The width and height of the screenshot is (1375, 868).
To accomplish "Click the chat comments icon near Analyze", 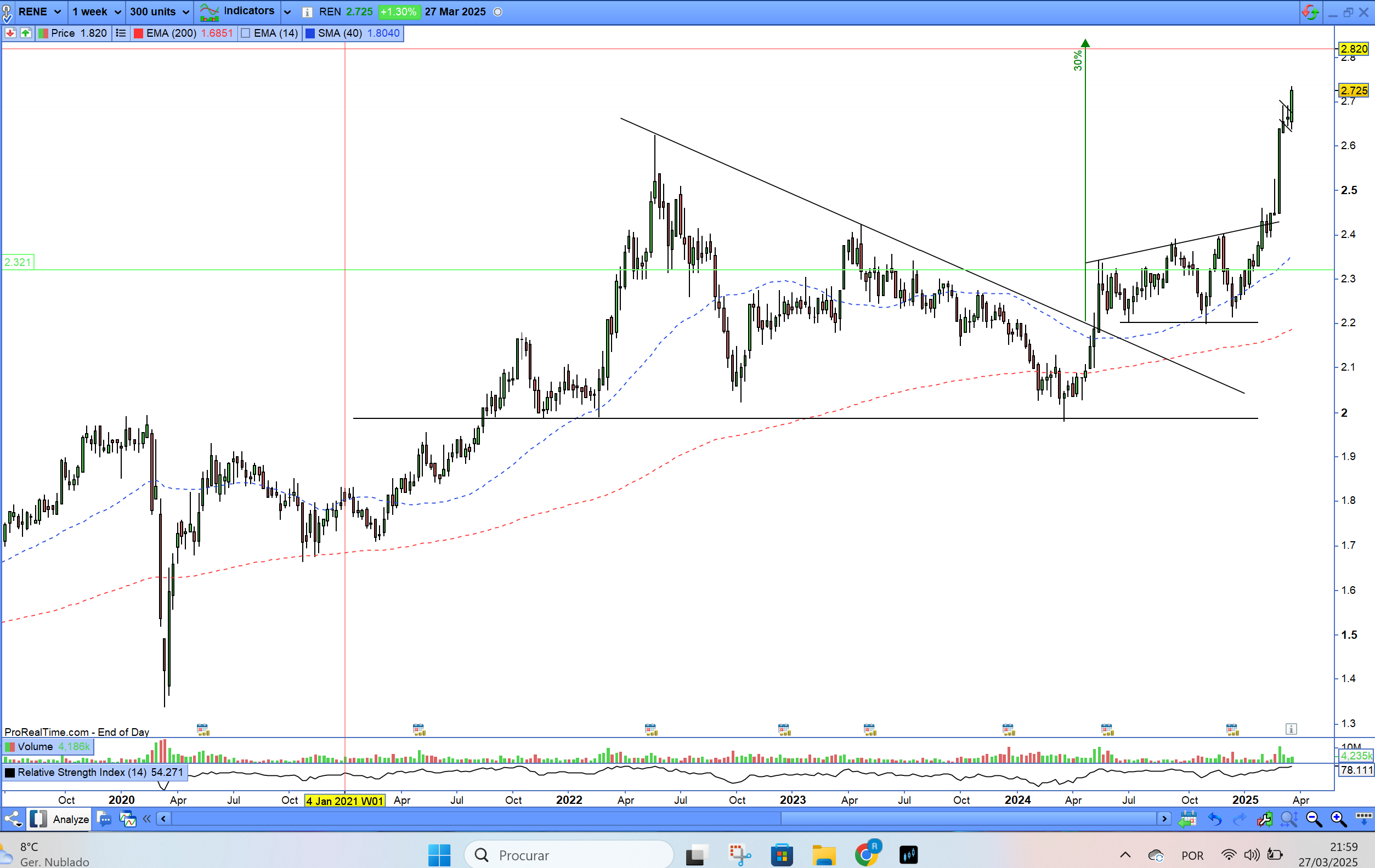I will tap(104, 819).
